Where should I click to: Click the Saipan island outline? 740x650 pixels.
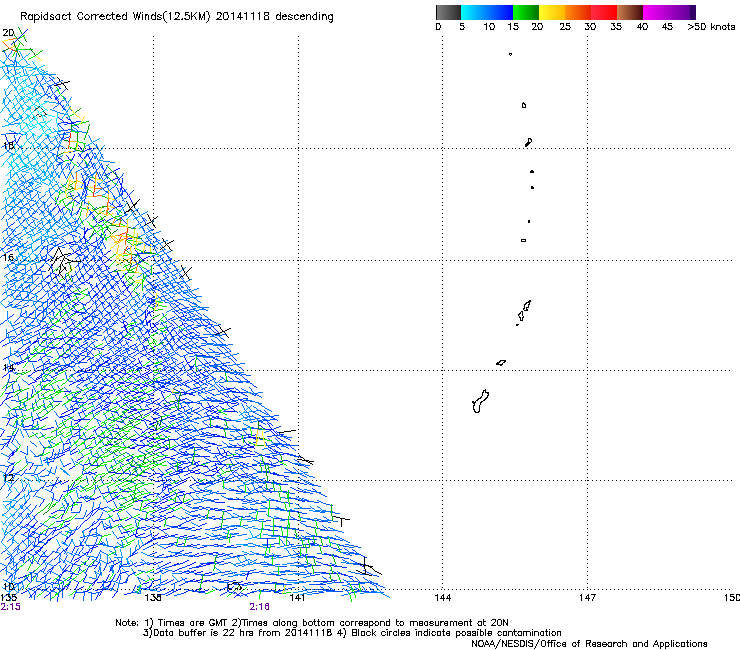pos(527,305)
